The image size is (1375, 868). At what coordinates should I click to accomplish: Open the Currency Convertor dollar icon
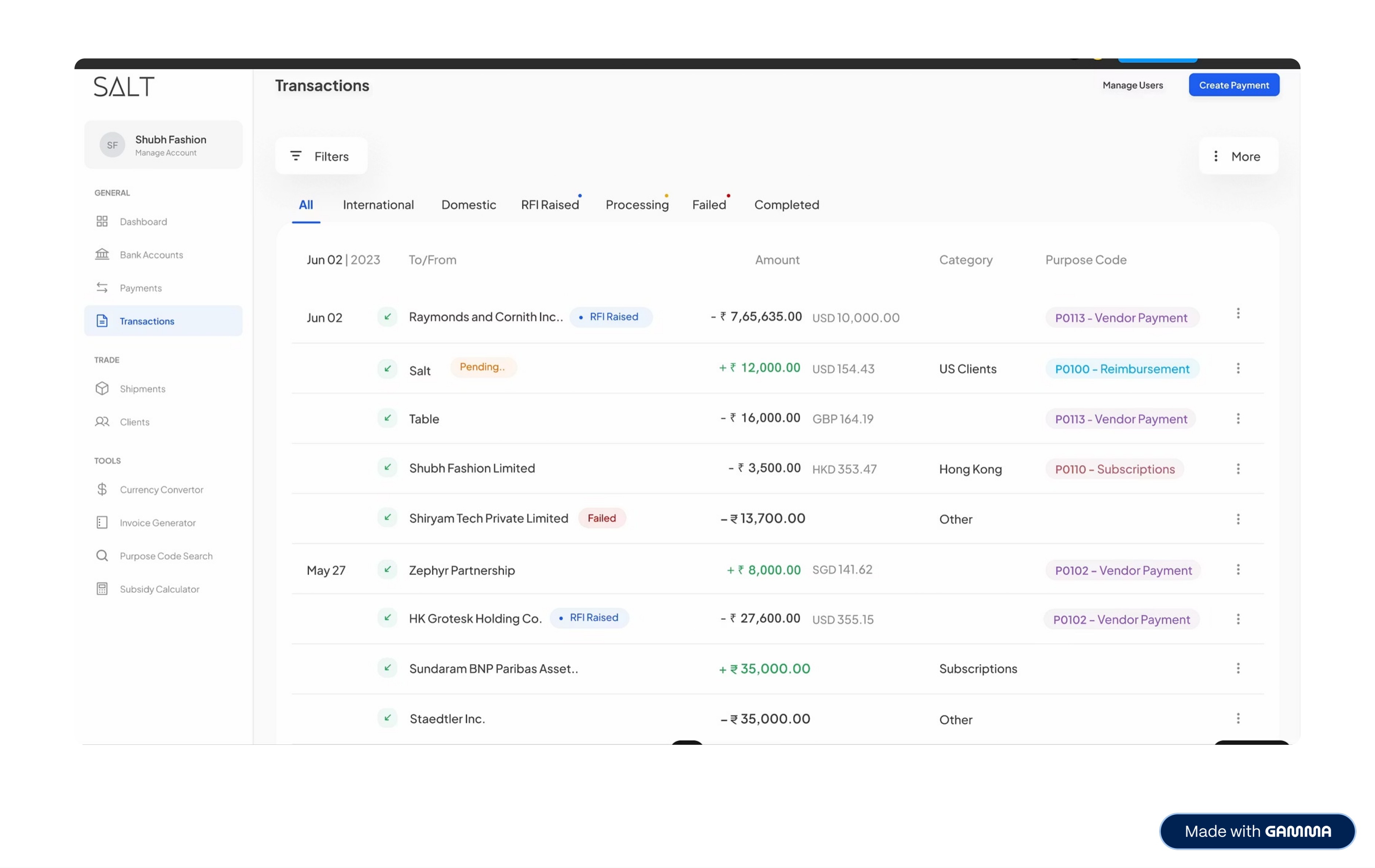[x=102, y=489]
